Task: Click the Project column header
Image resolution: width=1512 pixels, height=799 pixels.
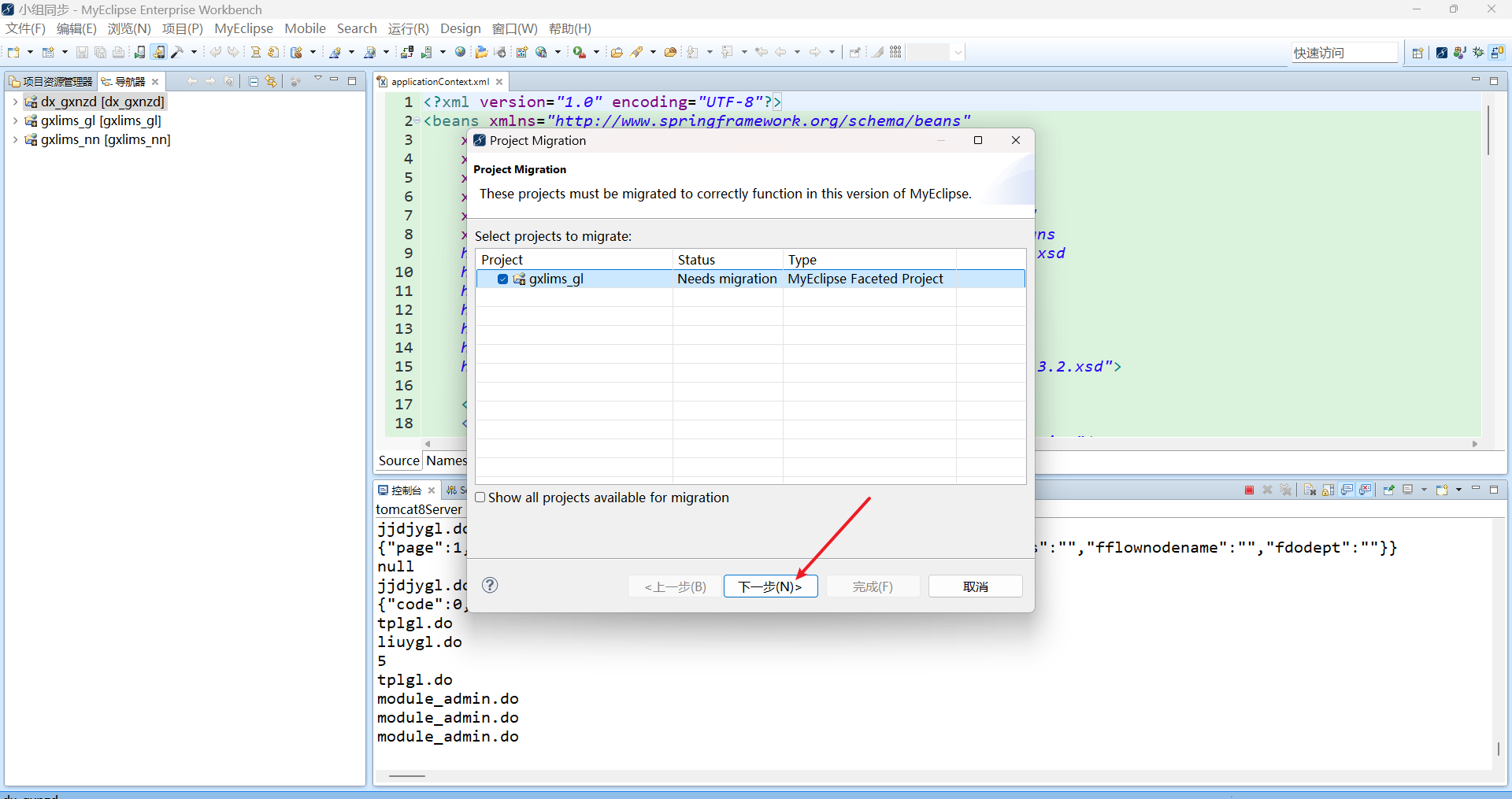Action: point(574,259)
